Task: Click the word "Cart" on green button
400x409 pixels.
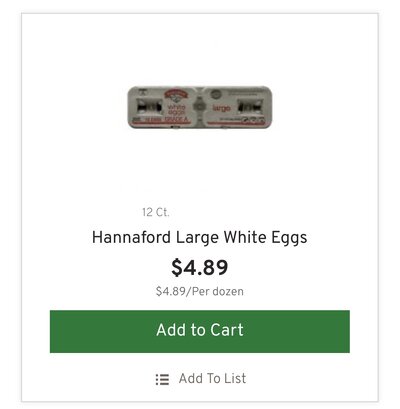Action: 227,330
